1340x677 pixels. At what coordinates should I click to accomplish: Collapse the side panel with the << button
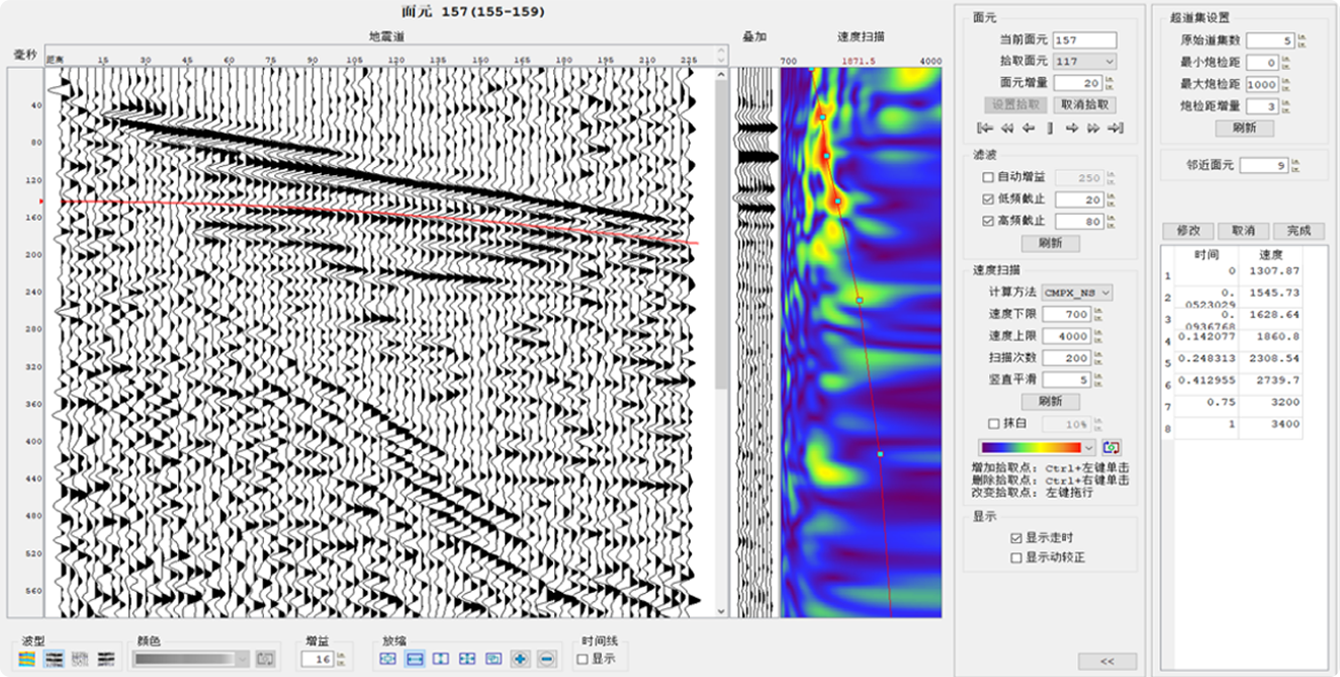1107,661
